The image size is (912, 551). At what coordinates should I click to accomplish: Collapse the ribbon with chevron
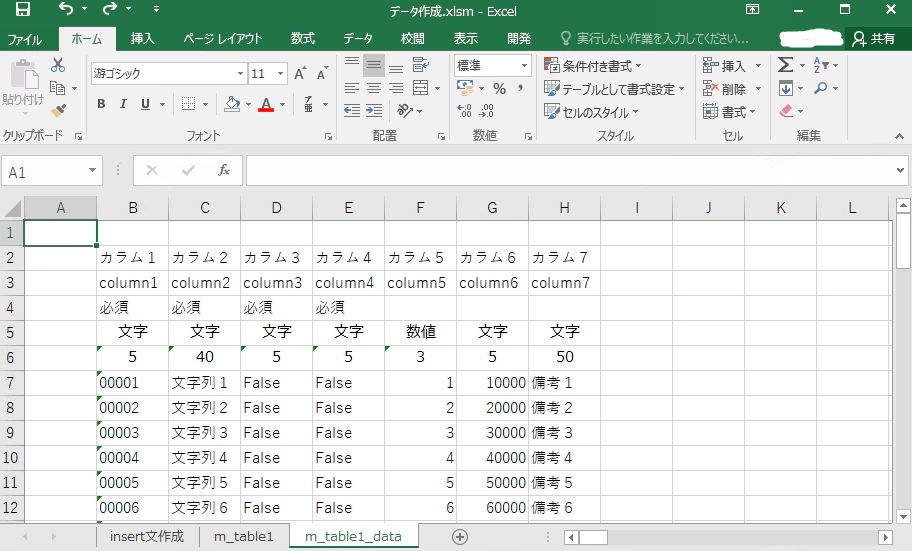pyautogui.click(x=899, y=136)
